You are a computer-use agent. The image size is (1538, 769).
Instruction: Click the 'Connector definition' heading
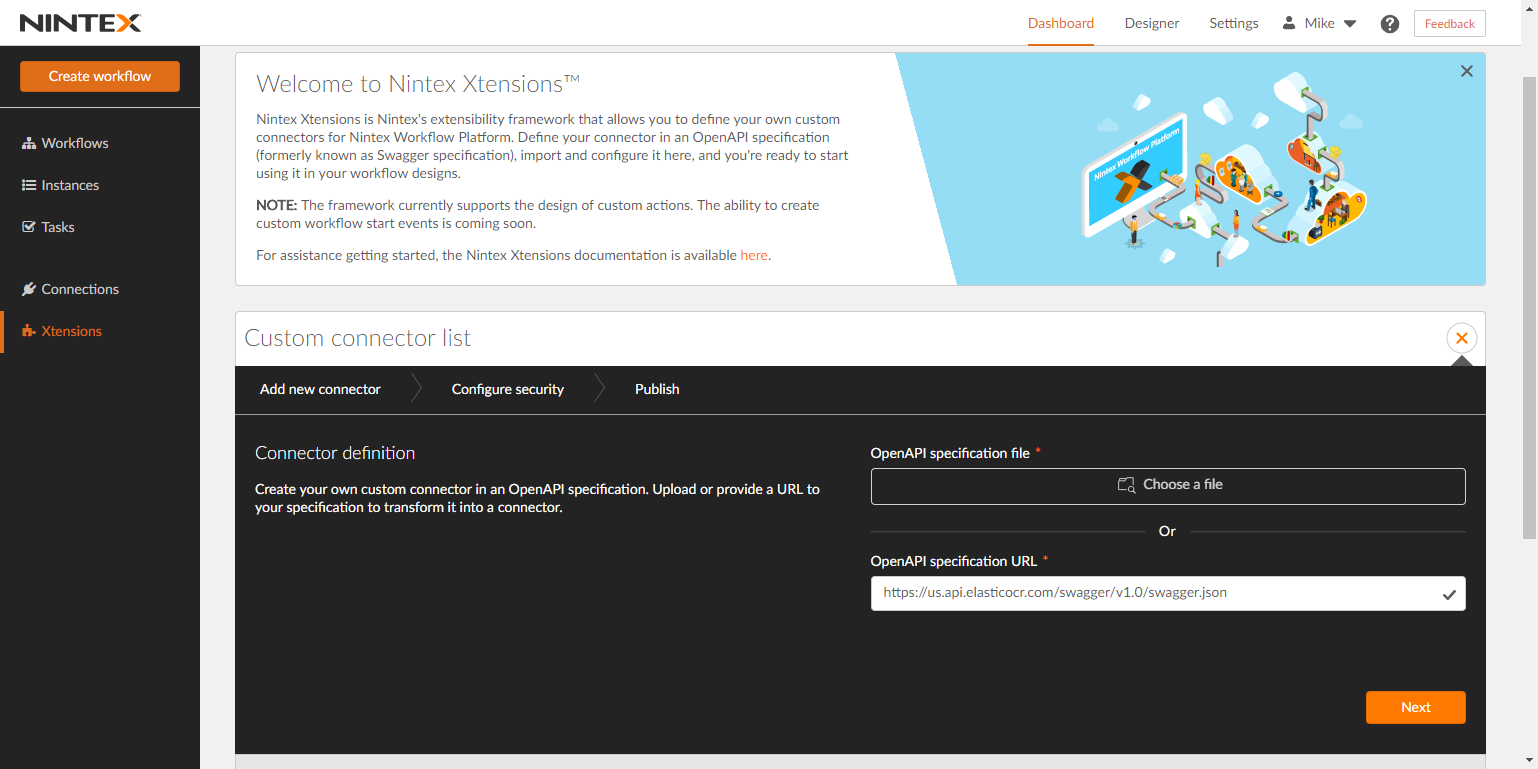click(335, 453)
